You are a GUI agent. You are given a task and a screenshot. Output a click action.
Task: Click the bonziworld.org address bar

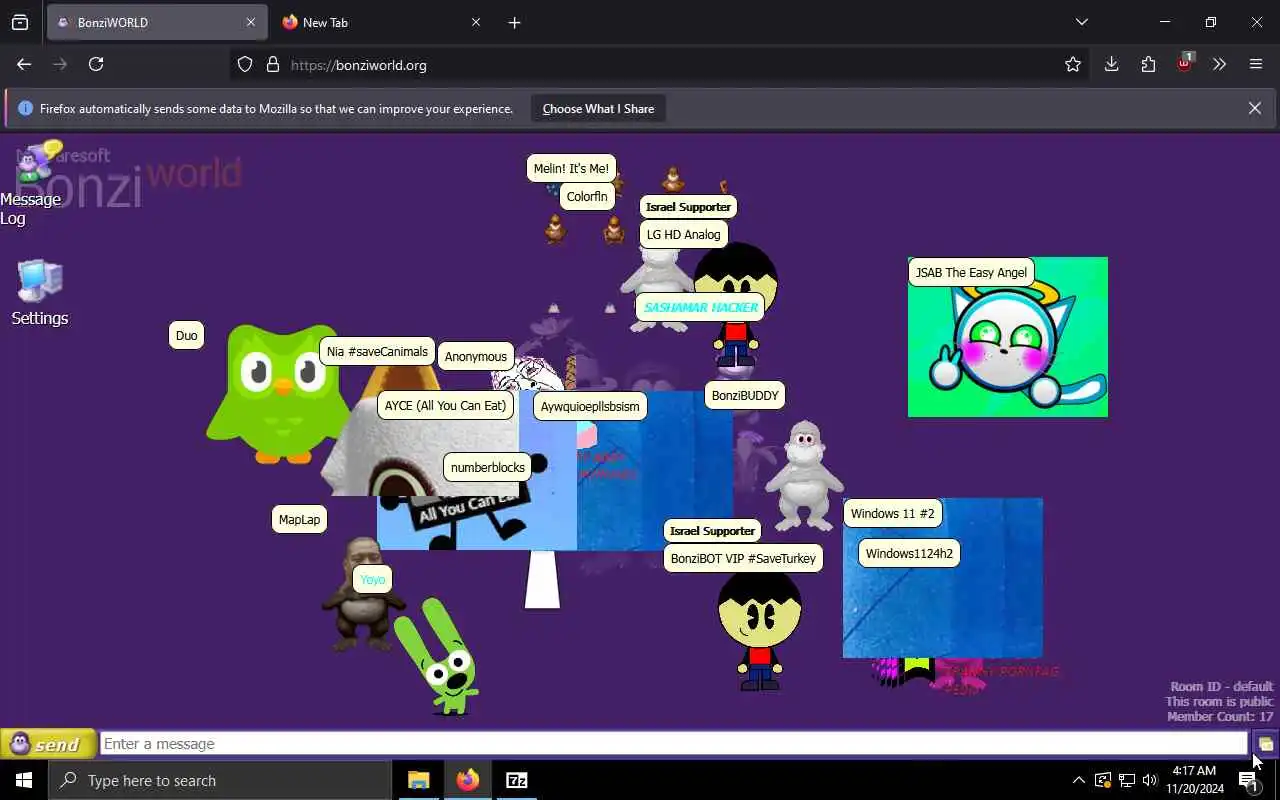click(x=660, y=65)
